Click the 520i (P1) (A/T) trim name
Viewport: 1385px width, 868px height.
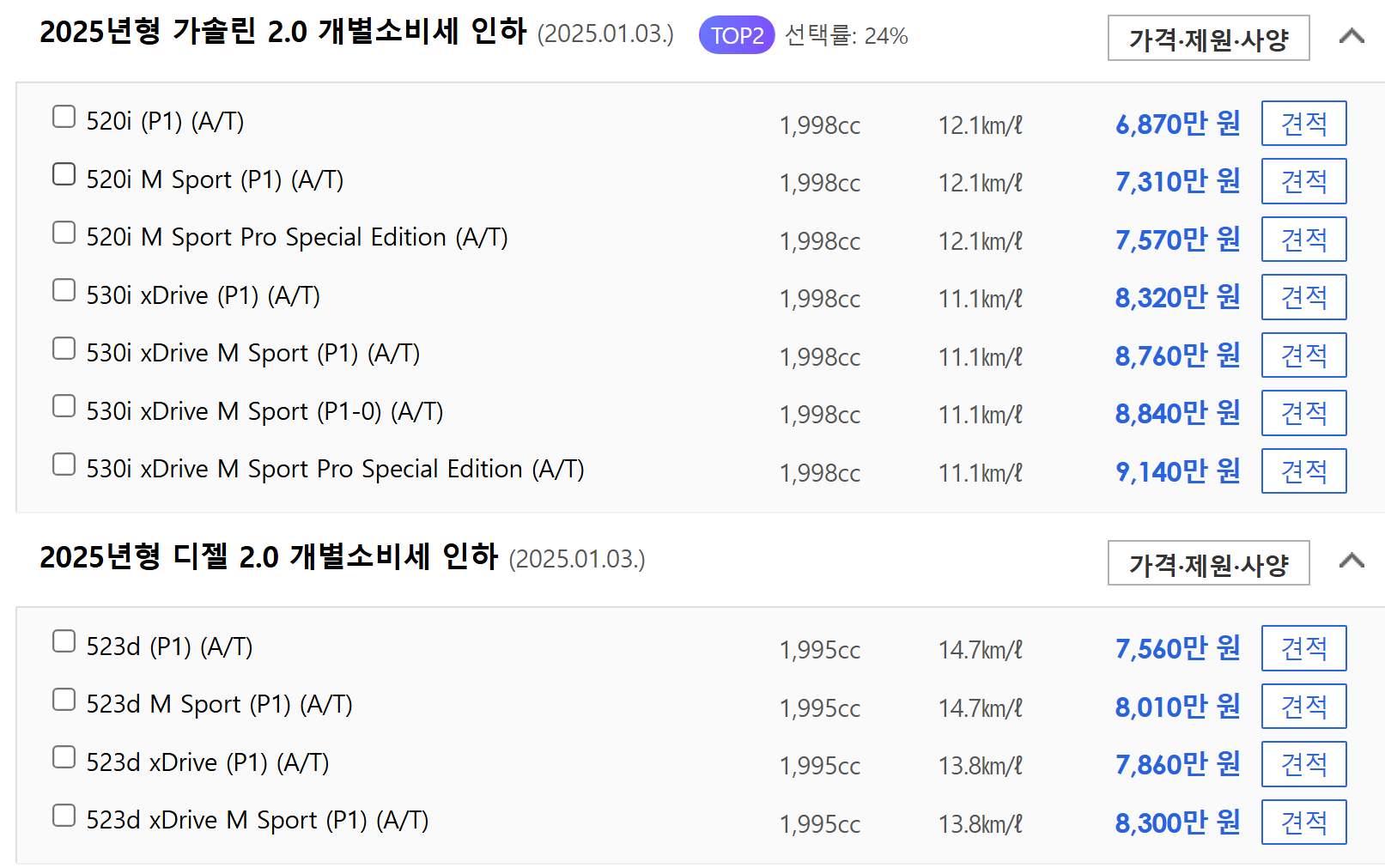click(165, 121)
